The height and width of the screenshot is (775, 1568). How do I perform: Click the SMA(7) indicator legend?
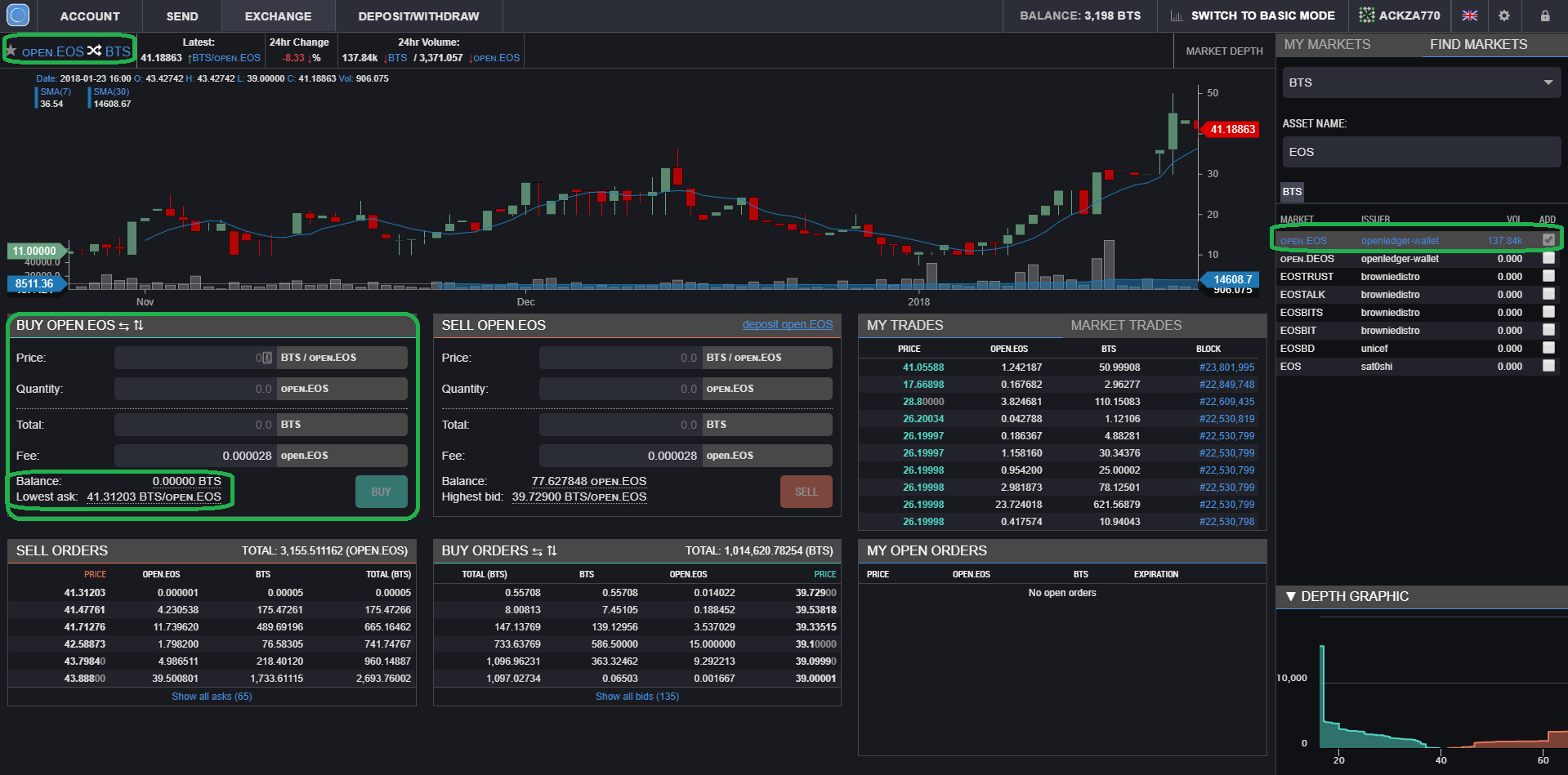(x=56, y=91)
